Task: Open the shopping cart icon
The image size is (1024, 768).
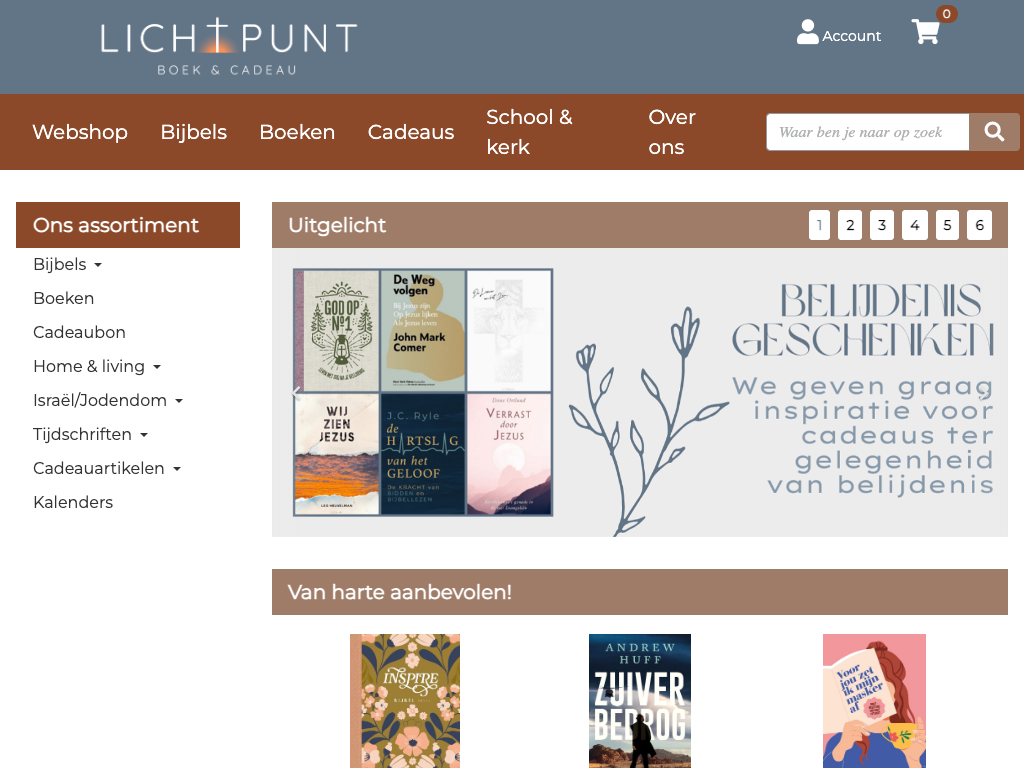Action: click(x=925, y=31)
